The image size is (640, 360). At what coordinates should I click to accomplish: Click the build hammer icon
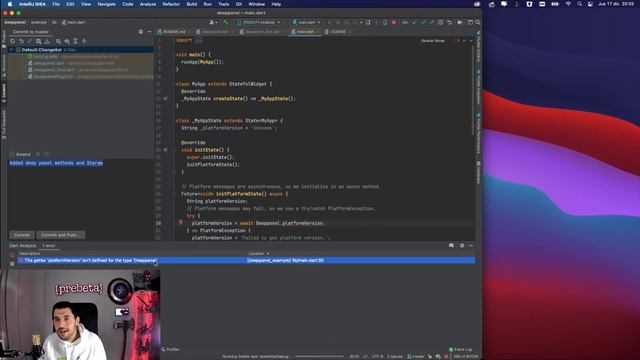pos(226,22)
